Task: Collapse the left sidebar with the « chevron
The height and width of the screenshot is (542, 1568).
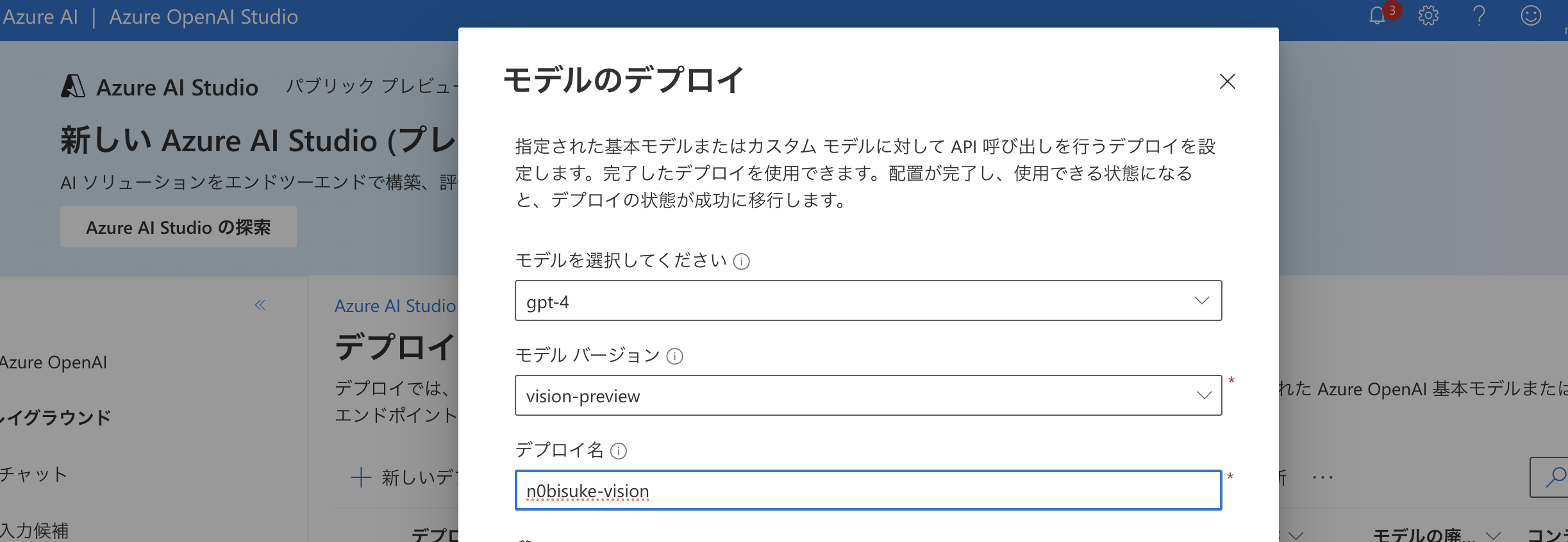Action: tap(260, 306)
